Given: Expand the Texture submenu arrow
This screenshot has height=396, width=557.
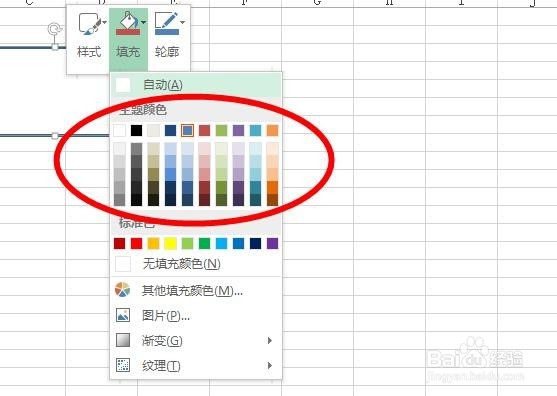Looking at the screenshot, I should pyautogui.click(x=270, y=365).
